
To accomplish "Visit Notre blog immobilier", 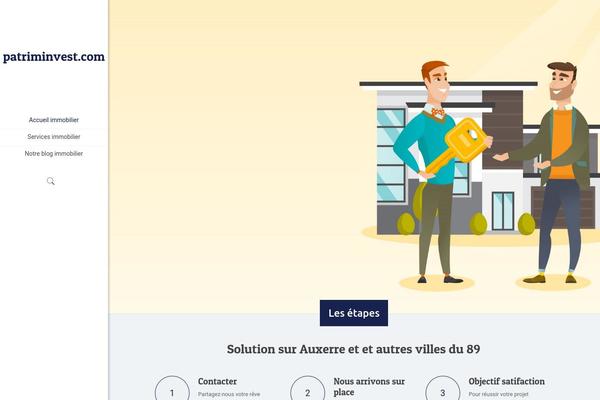I will pyautogui.click(x=54, y=153).
